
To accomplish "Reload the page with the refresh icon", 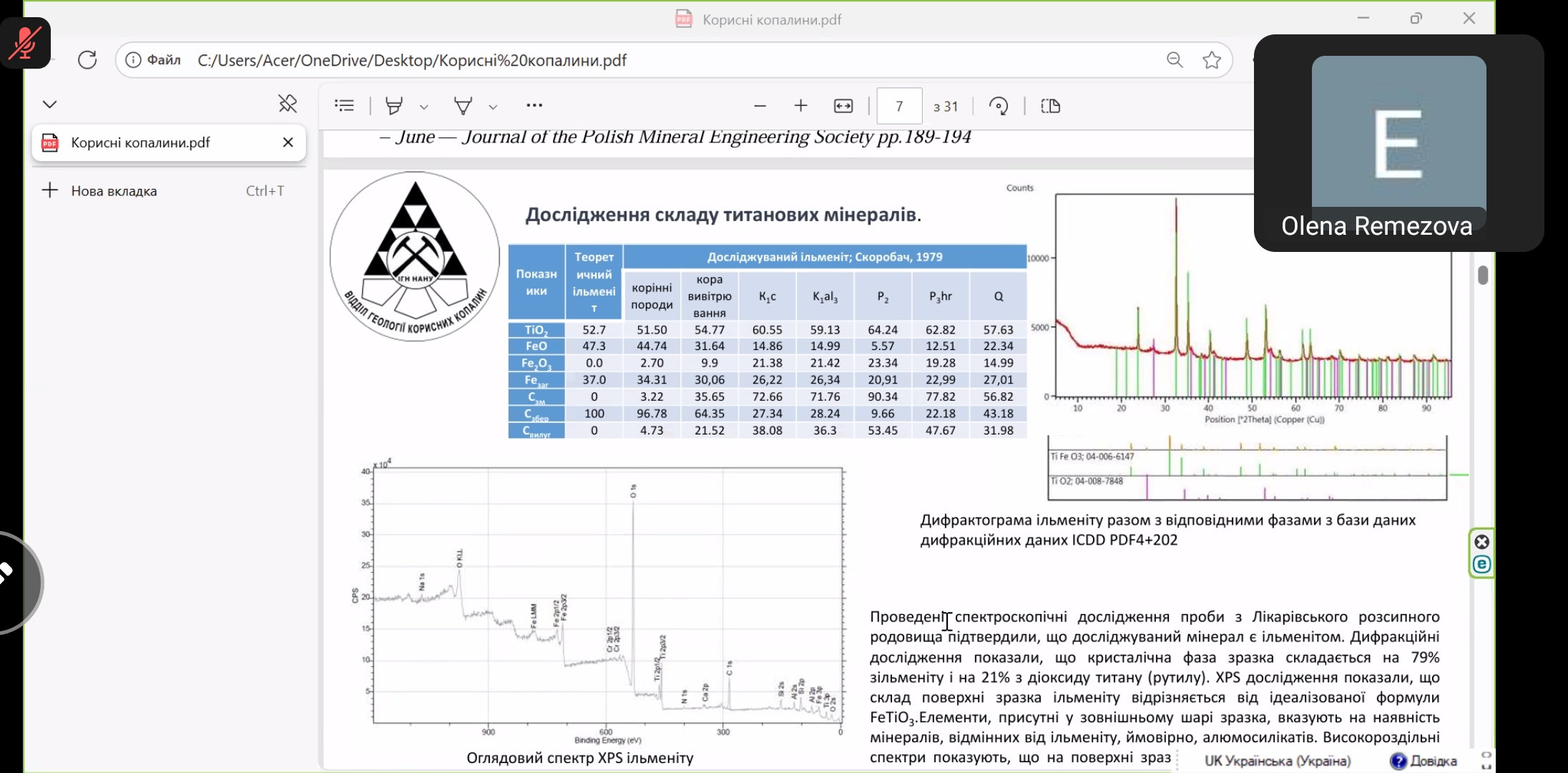I will tap(87, 60).
